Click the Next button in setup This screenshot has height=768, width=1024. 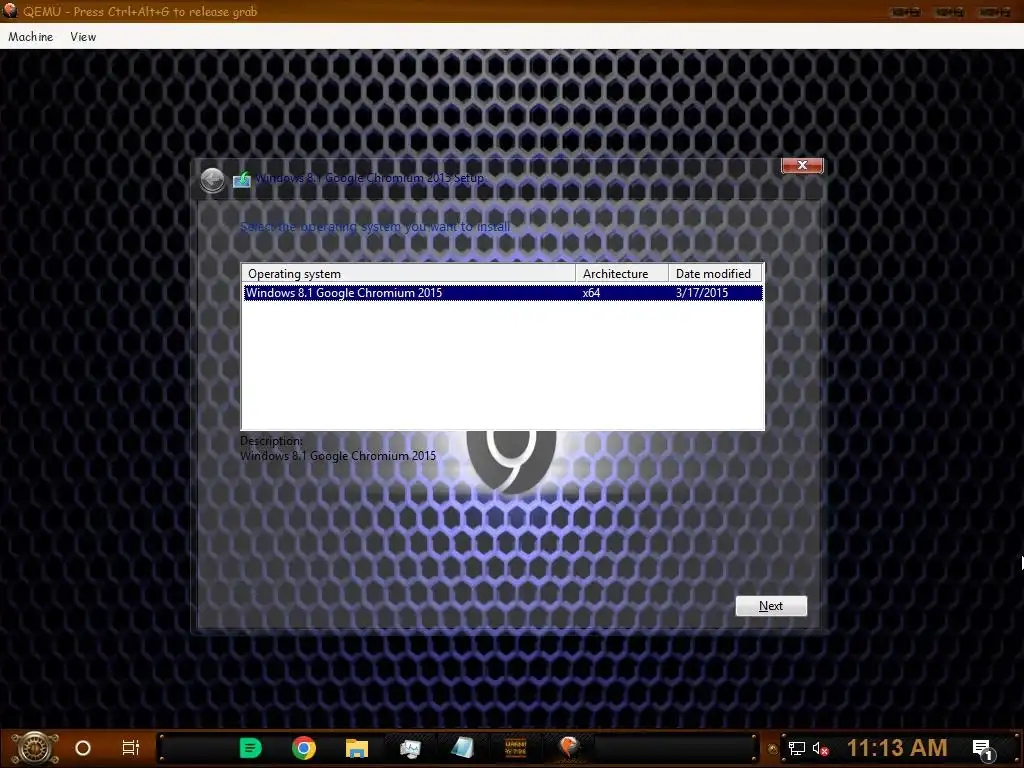click(x=771, y=606)
